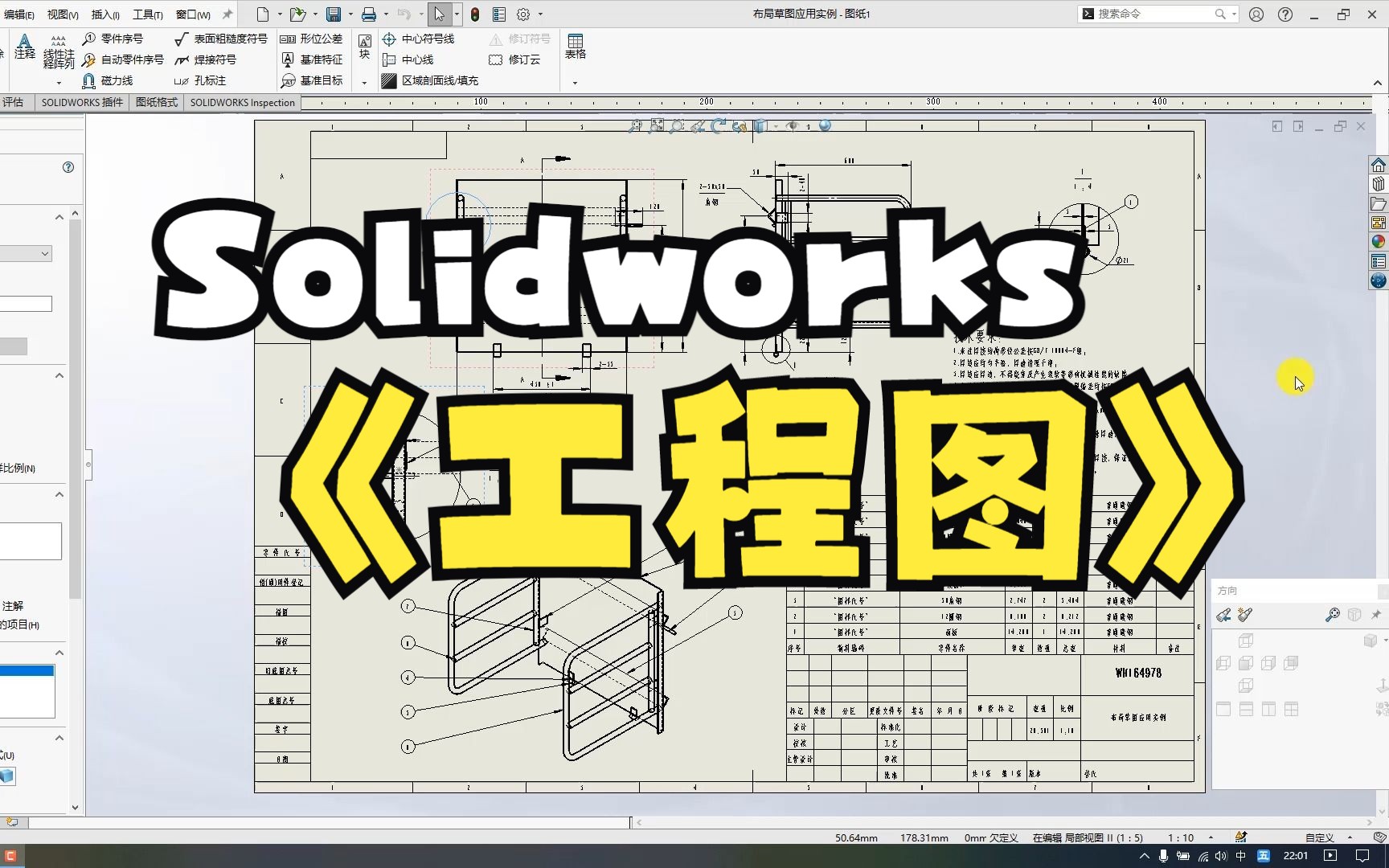Click the Windows volume tray icon
The width and height of the screenshot is (1389, 868).
1221,856
